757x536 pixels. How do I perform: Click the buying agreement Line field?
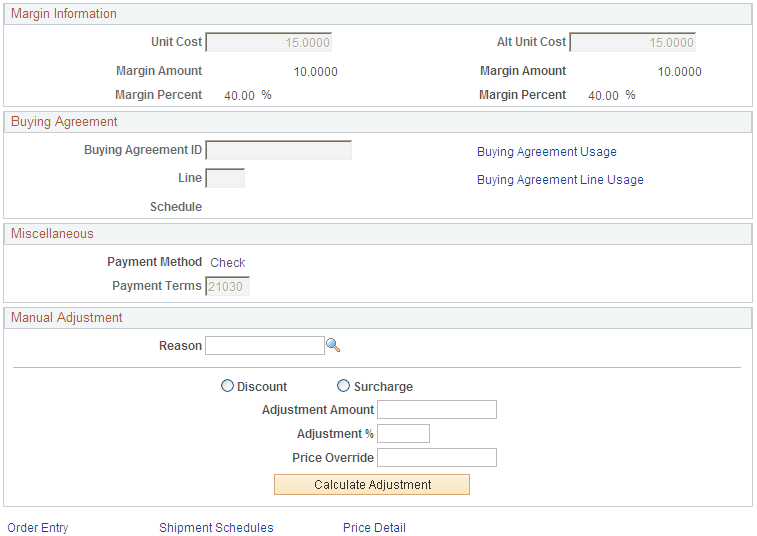[225, 178]
